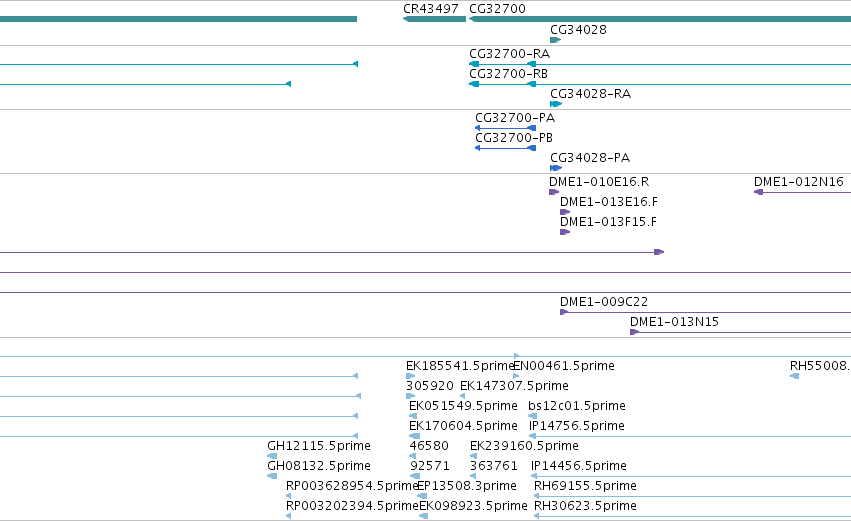Select the 92571 feature label
This screenshot has height=521, width=851.
430,466
